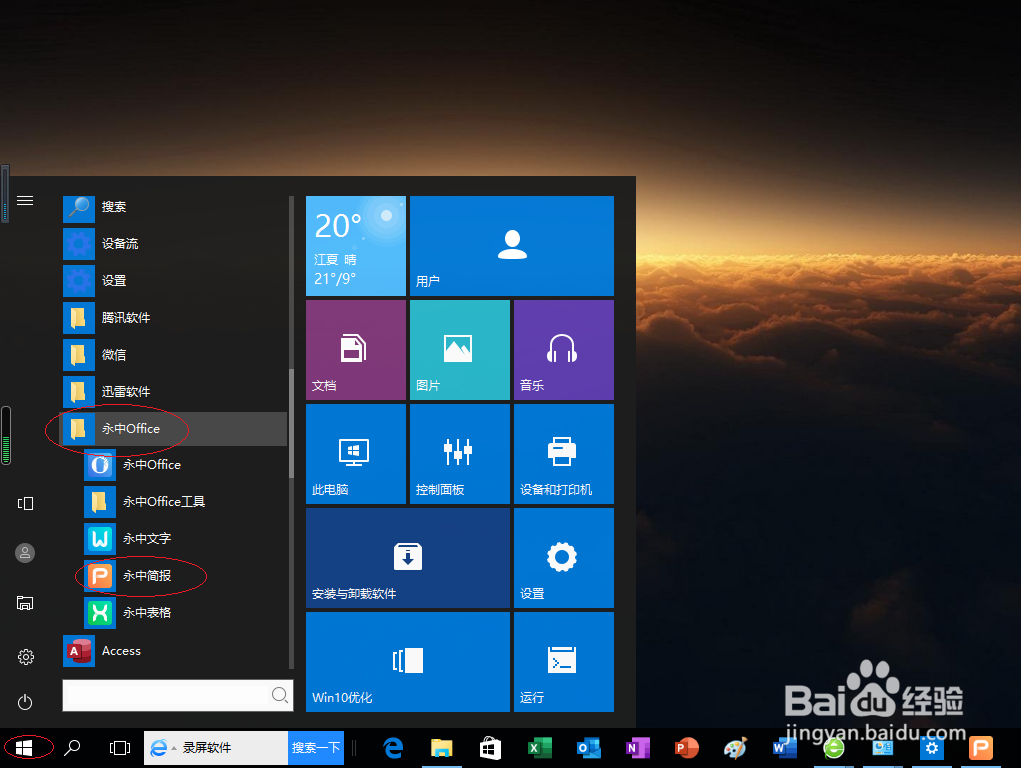Expand the 腾讯软件 folder
This screenshot has height=768, width=1021.
point(175,318)
